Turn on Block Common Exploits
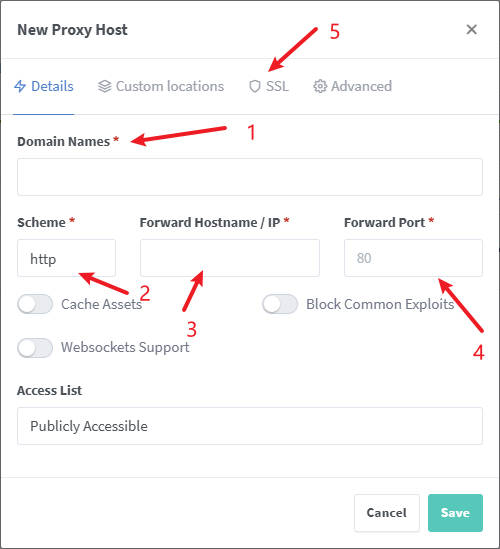This screenshot has width=500, height=549. pos(280,304)
